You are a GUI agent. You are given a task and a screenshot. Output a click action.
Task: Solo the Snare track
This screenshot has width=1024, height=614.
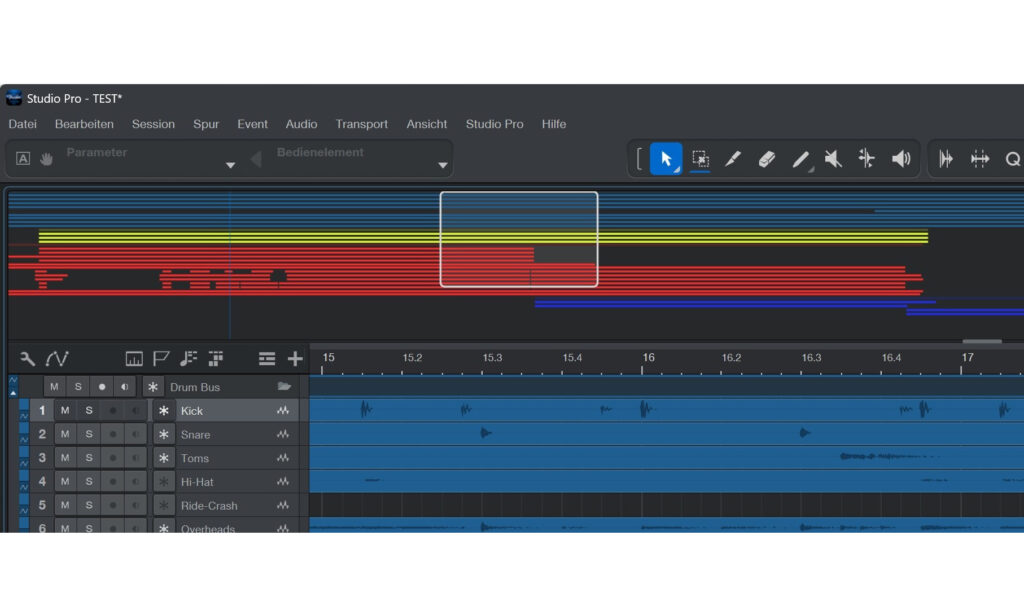tap(89, 435)
